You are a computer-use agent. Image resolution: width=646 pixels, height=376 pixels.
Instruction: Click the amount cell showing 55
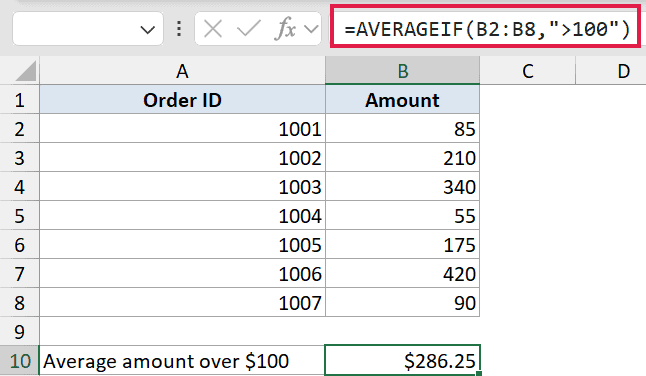[403, 215]
